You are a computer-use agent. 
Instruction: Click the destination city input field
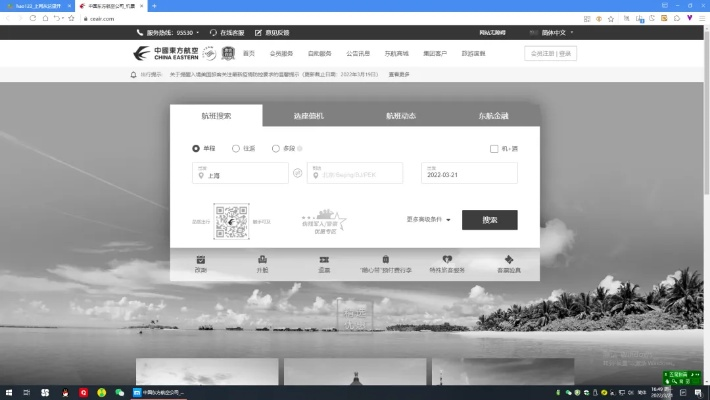click(x=355, y=173)
